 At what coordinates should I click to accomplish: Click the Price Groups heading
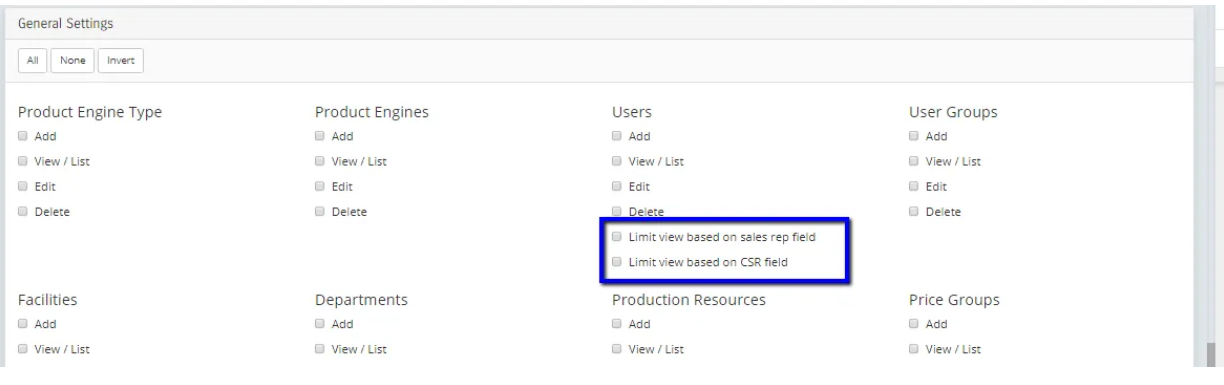tap(954, 300)
